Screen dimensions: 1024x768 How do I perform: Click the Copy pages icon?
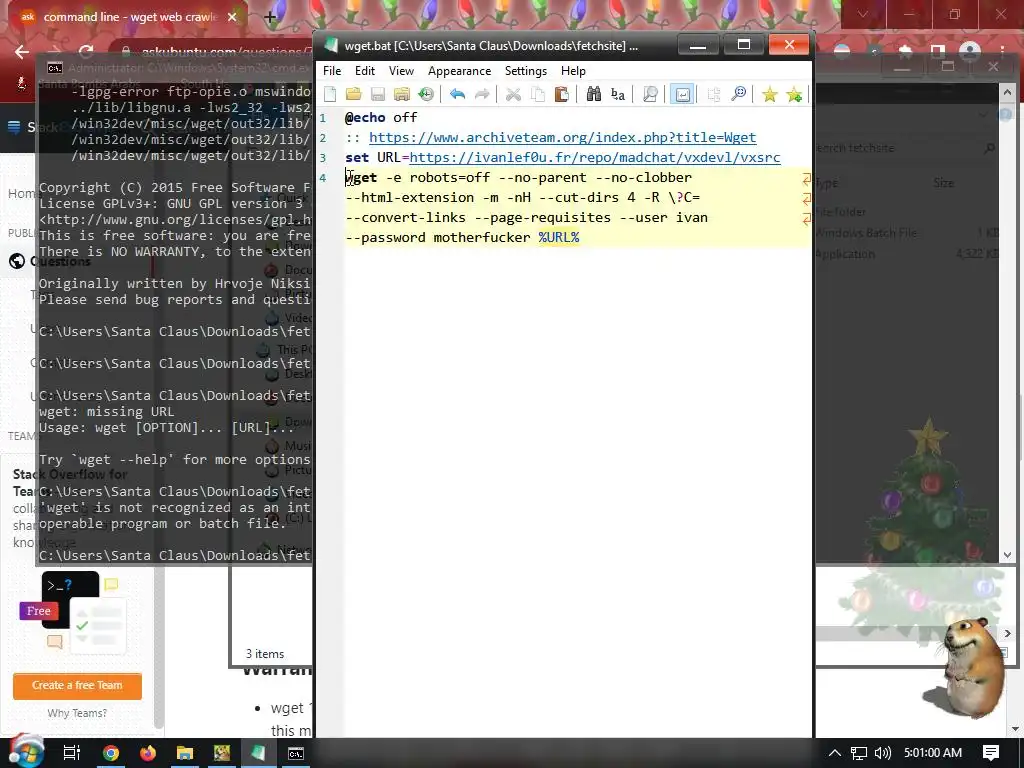coord(537,94)
